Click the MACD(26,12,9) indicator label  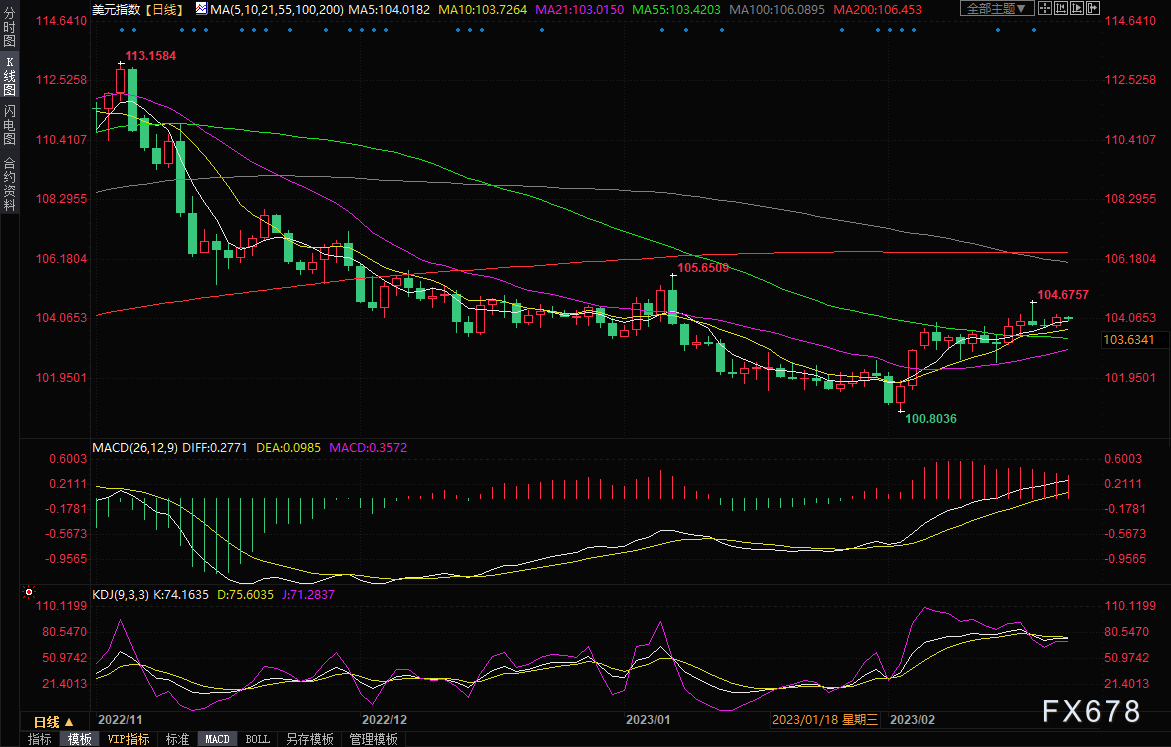[134, 447]
